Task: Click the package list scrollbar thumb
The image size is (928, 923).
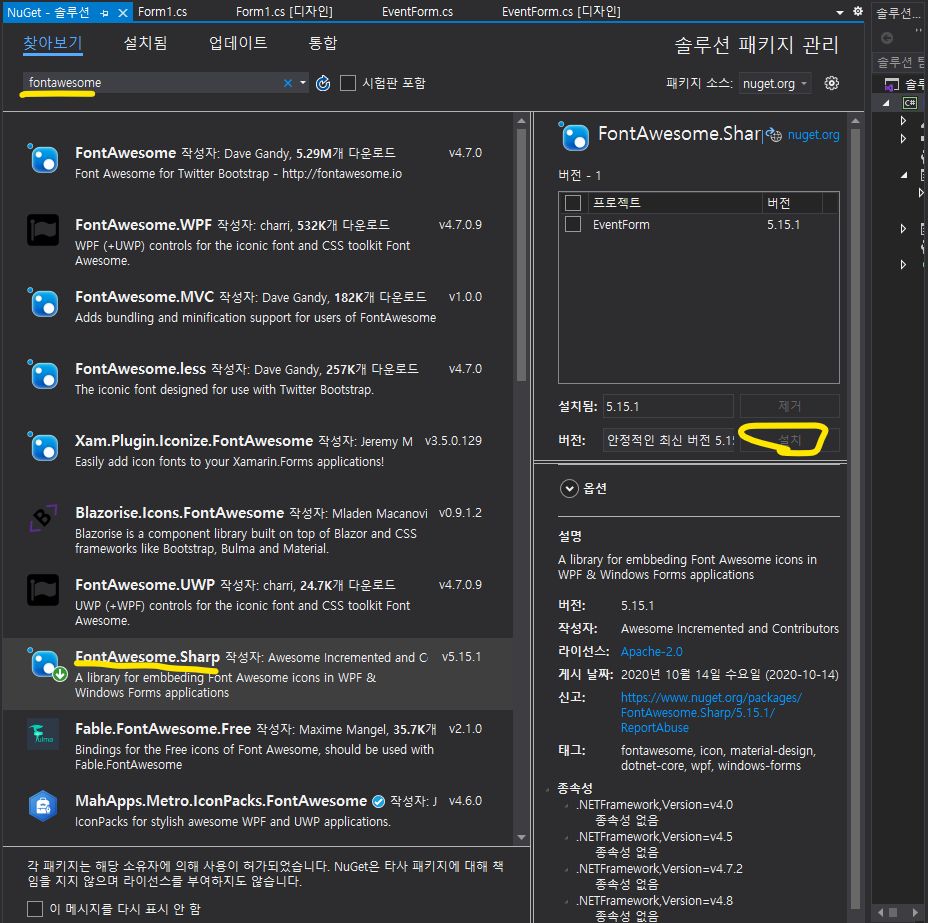Action: pyautogui.click(x=521, y=254)
